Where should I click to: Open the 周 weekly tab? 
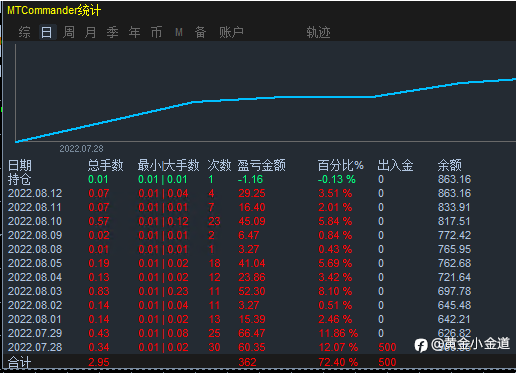point(69,32)
